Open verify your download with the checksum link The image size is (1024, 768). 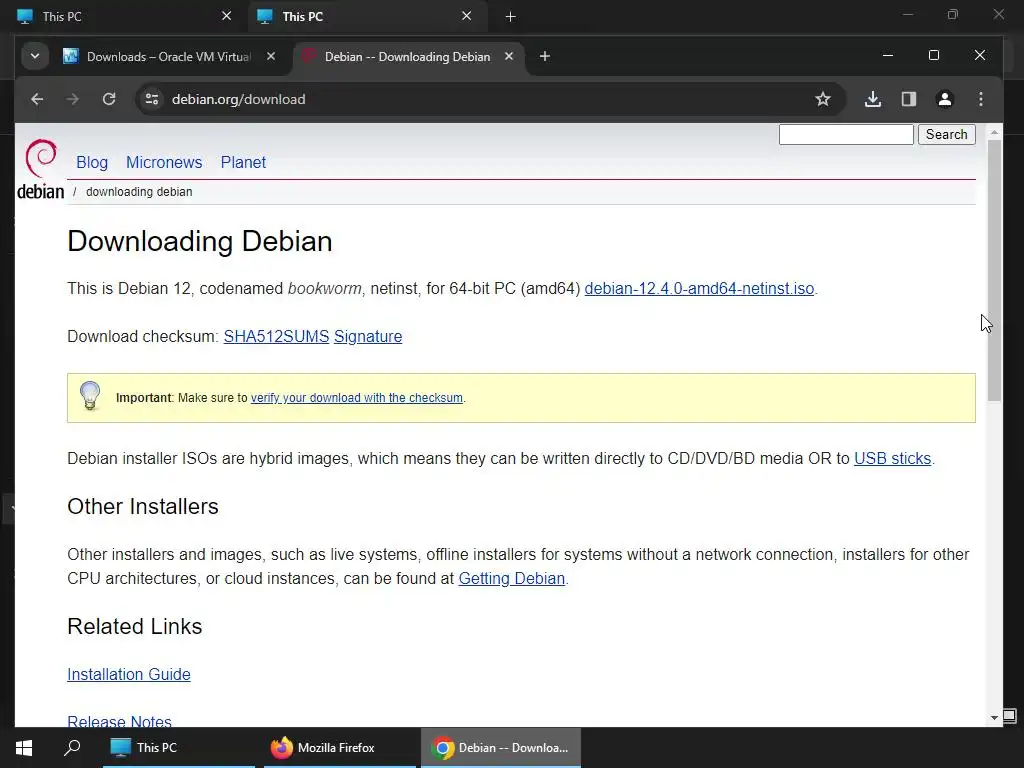(x=357, y=398)
